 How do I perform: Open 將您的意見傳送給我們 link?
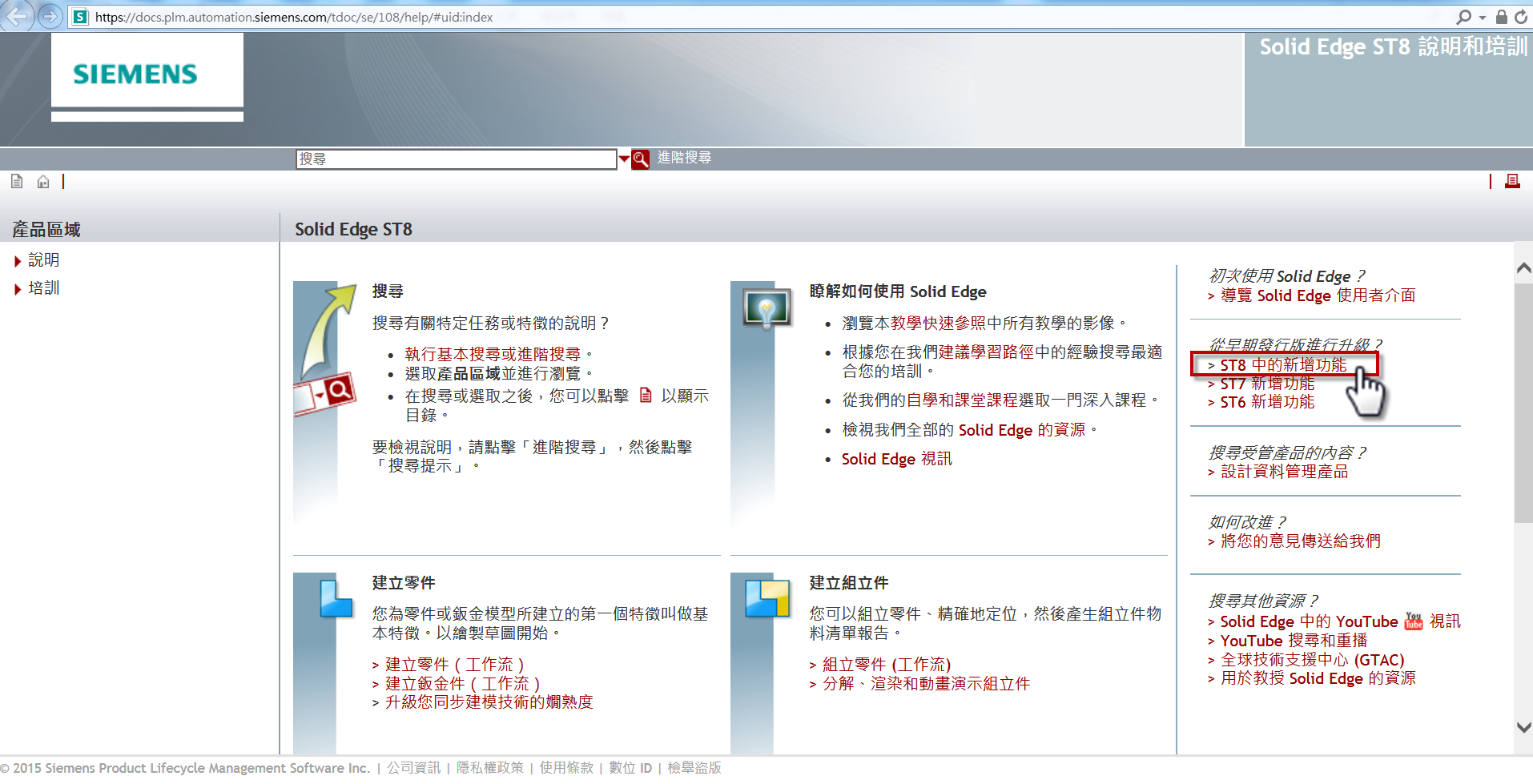(1300, 541)
